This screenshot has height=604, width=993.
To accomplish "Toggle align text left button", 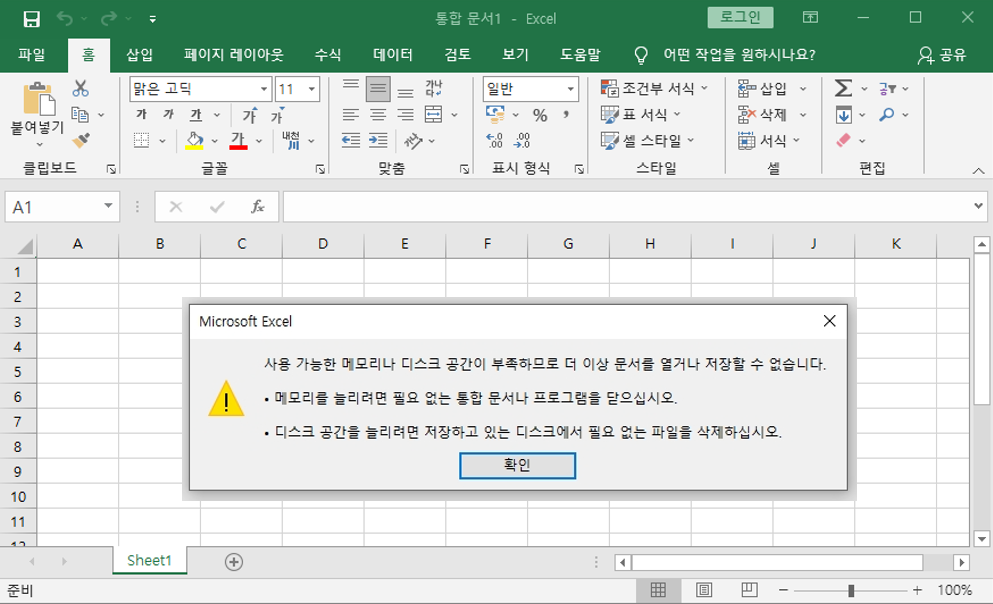I will click(x=351, y=115).
